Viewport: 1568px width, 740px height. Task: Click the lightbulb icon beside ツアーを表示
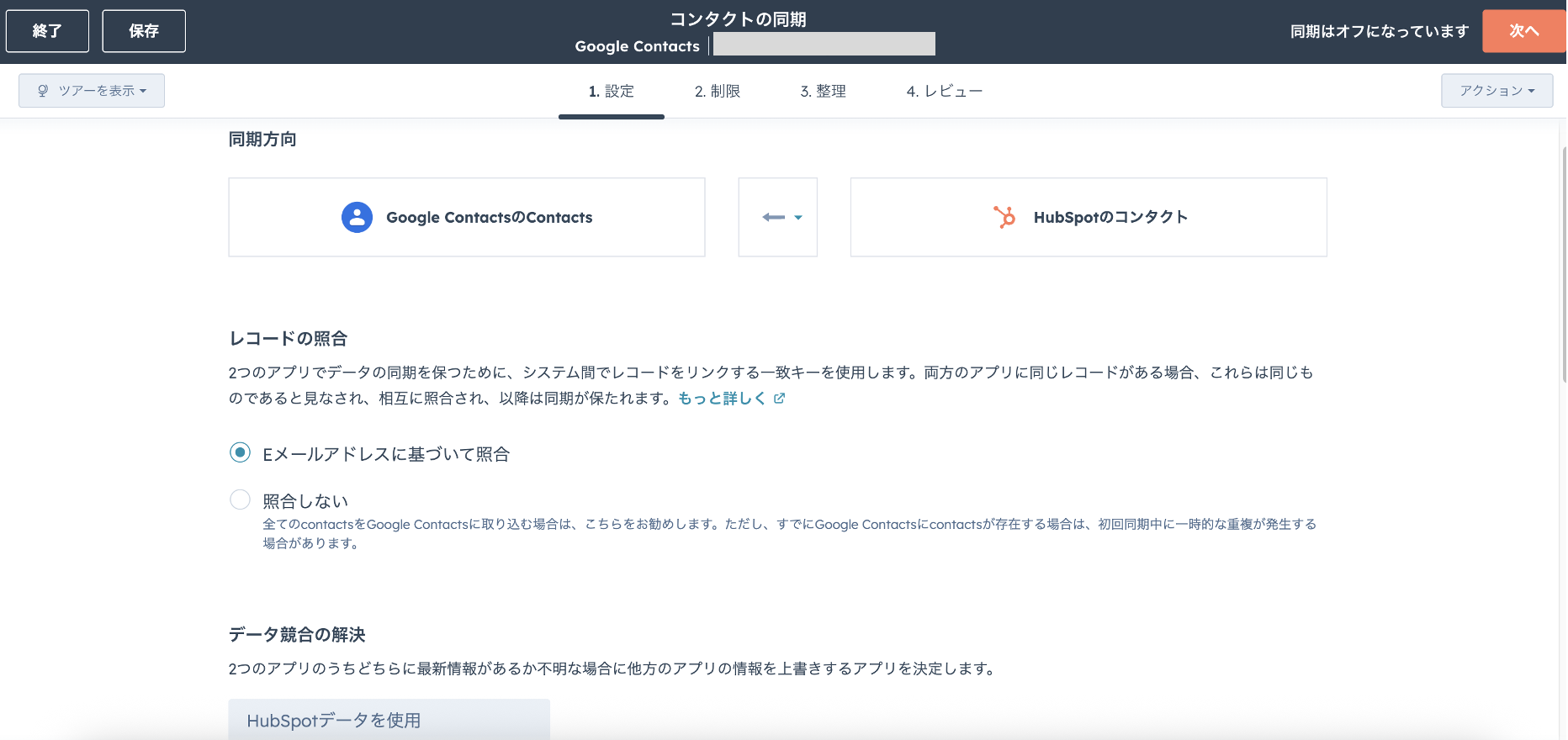click(x=43, y=91)
